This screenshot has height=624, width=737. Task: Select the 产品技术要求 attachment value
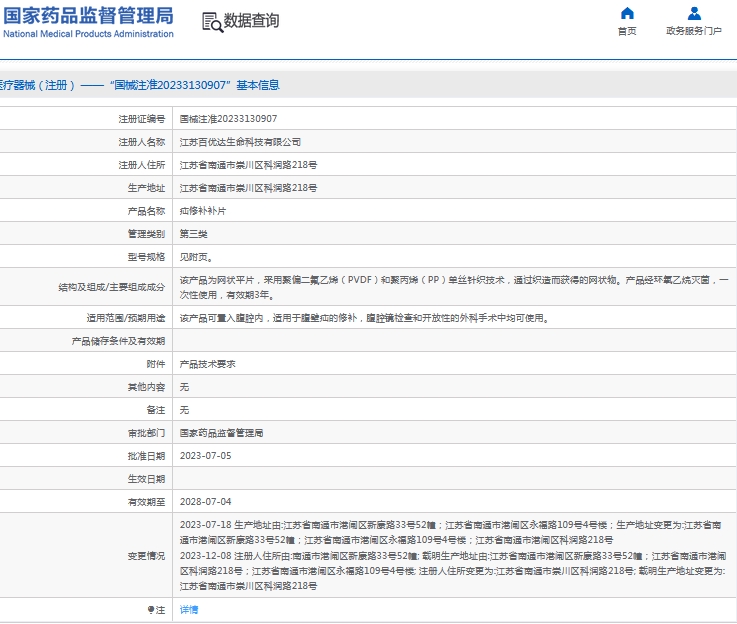coord(208,364)
